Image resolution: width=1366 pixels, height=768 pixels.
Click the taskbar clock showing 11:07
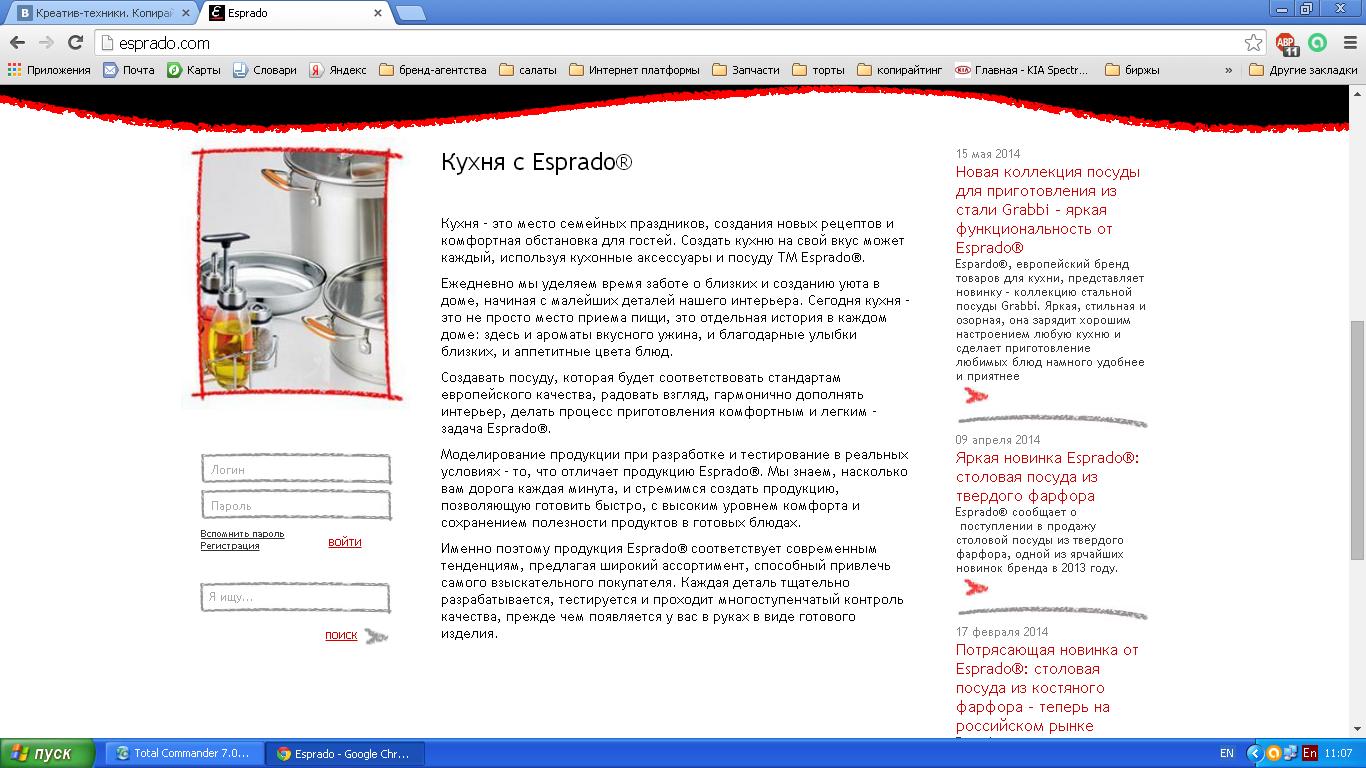coord(1340,753)
